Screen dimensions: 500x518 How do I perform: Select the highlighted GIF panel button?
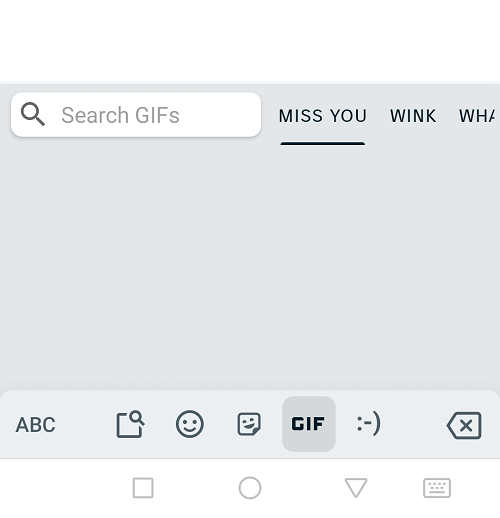[x=309, y=424]
